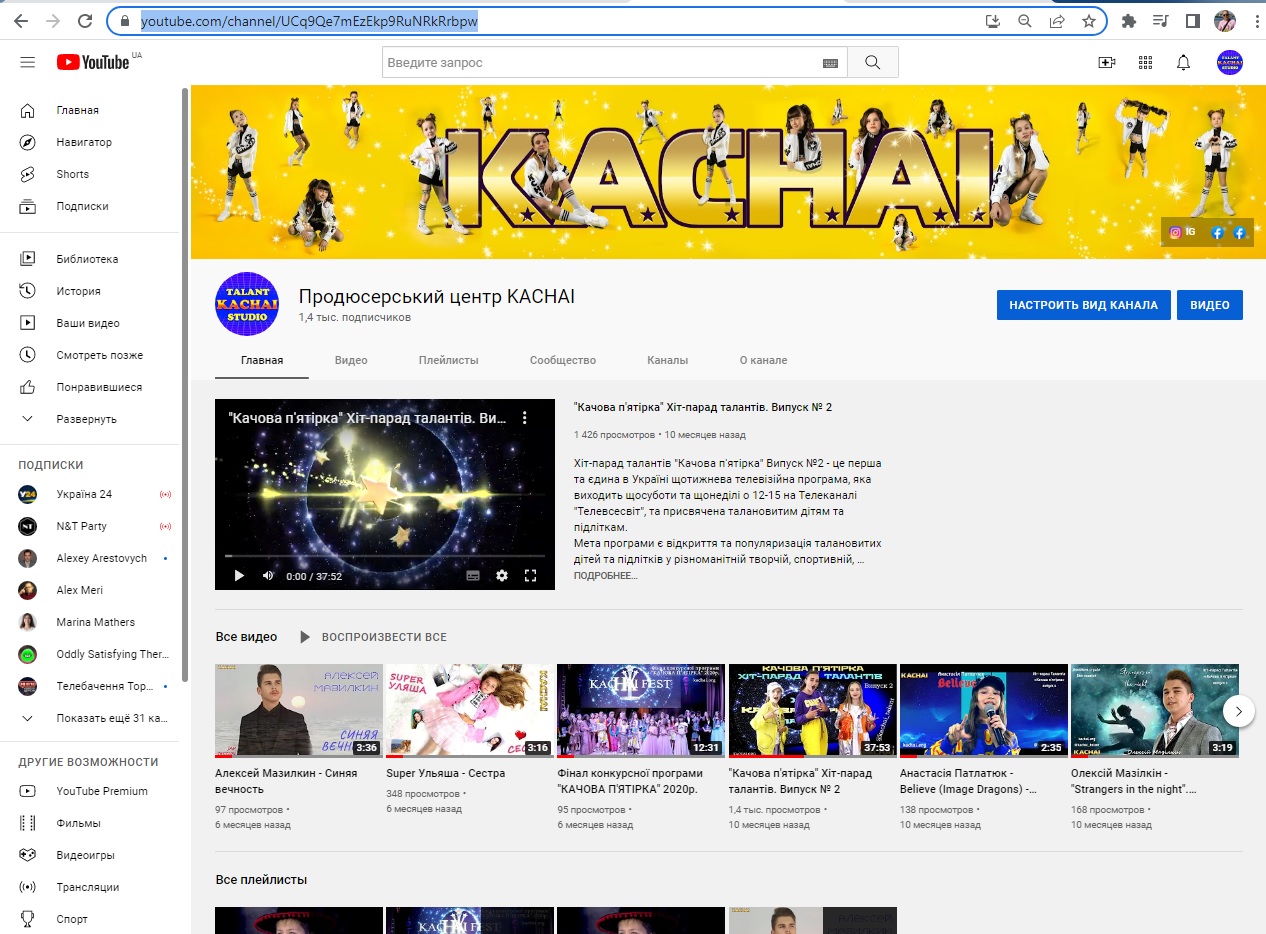Open the YouTube apps grid

pos(1145,62)
